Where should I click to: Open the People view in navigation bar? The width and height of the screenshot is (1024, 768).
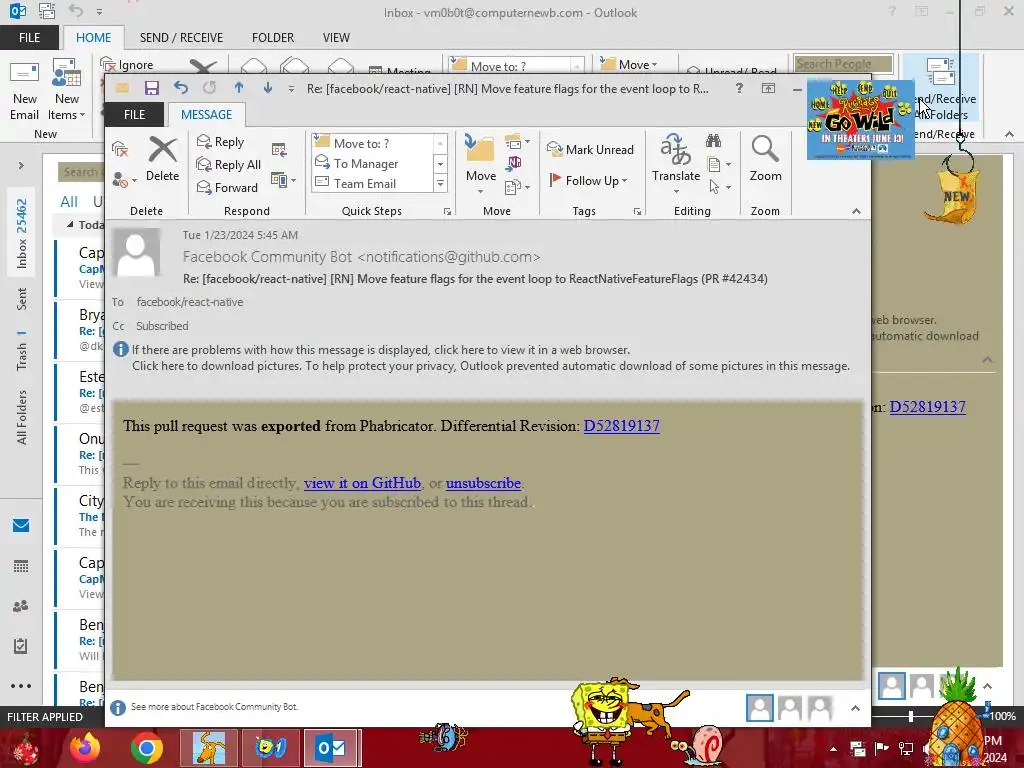(x=21, y=606)
